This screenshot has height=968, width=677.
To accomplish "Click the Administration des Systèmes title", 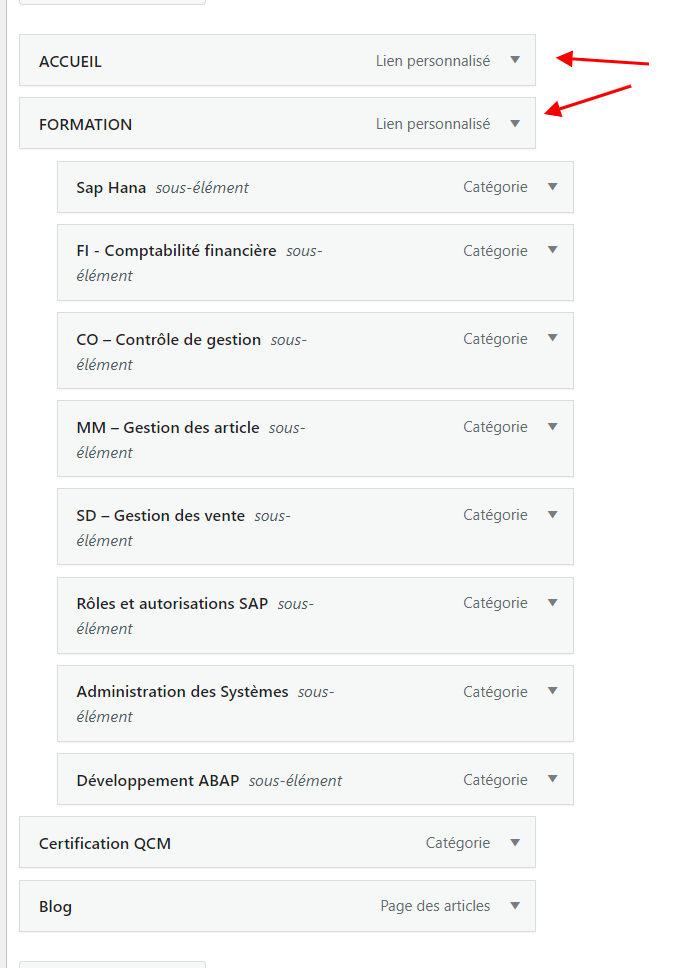I will [182, 692].
